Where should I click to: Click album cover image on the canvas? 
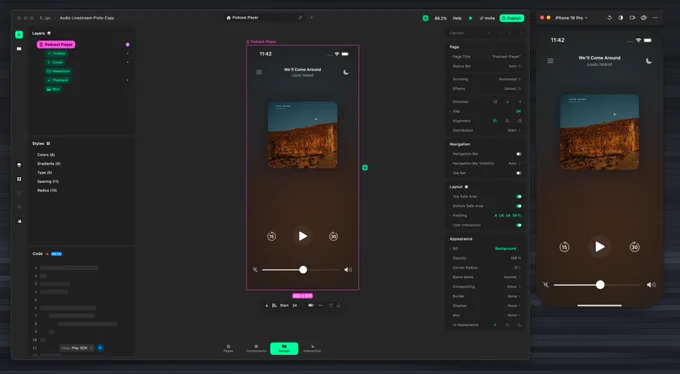pos(303,135)
